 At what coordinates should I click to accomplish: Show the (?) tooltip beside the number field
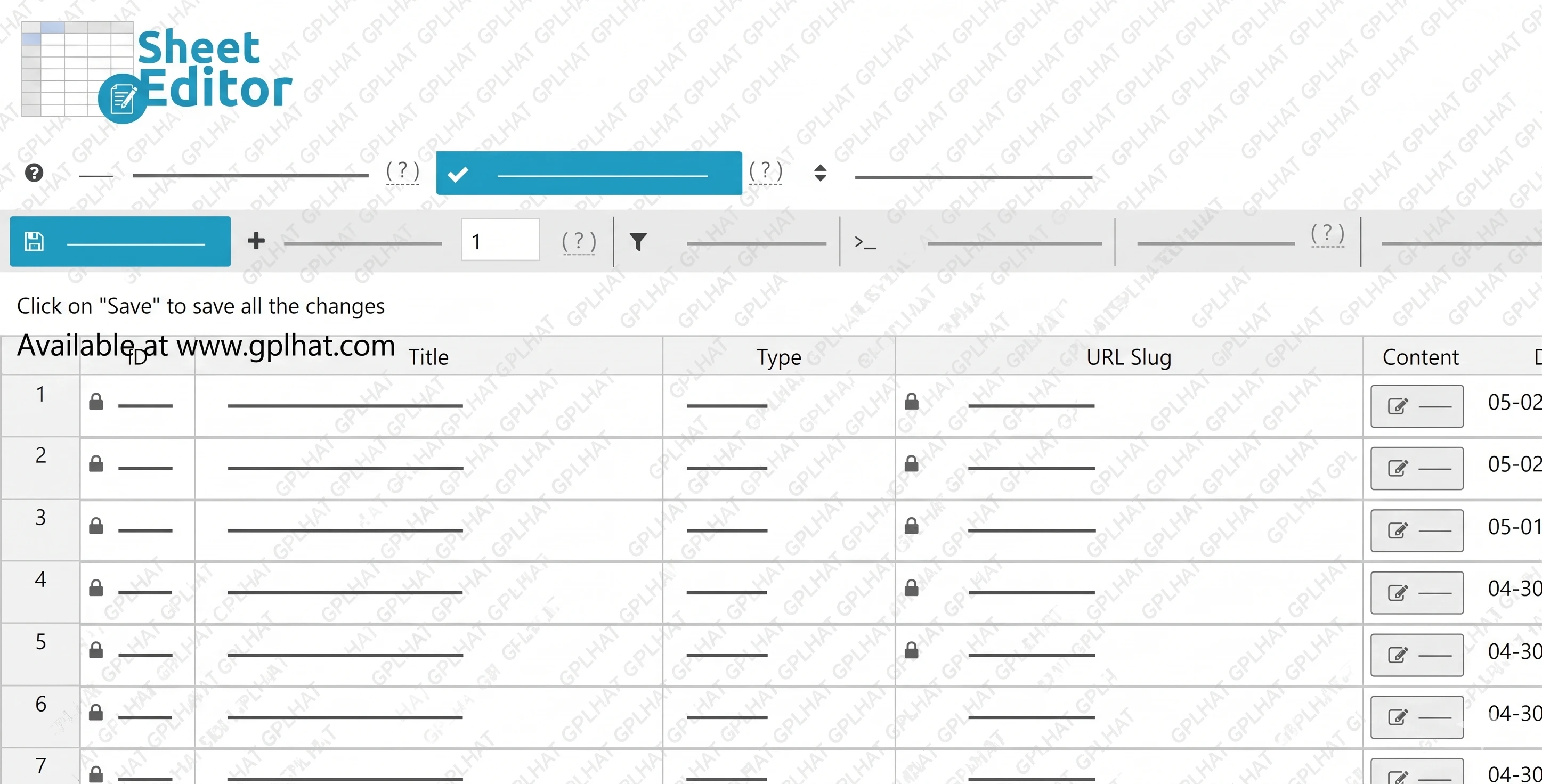(579, 242)
